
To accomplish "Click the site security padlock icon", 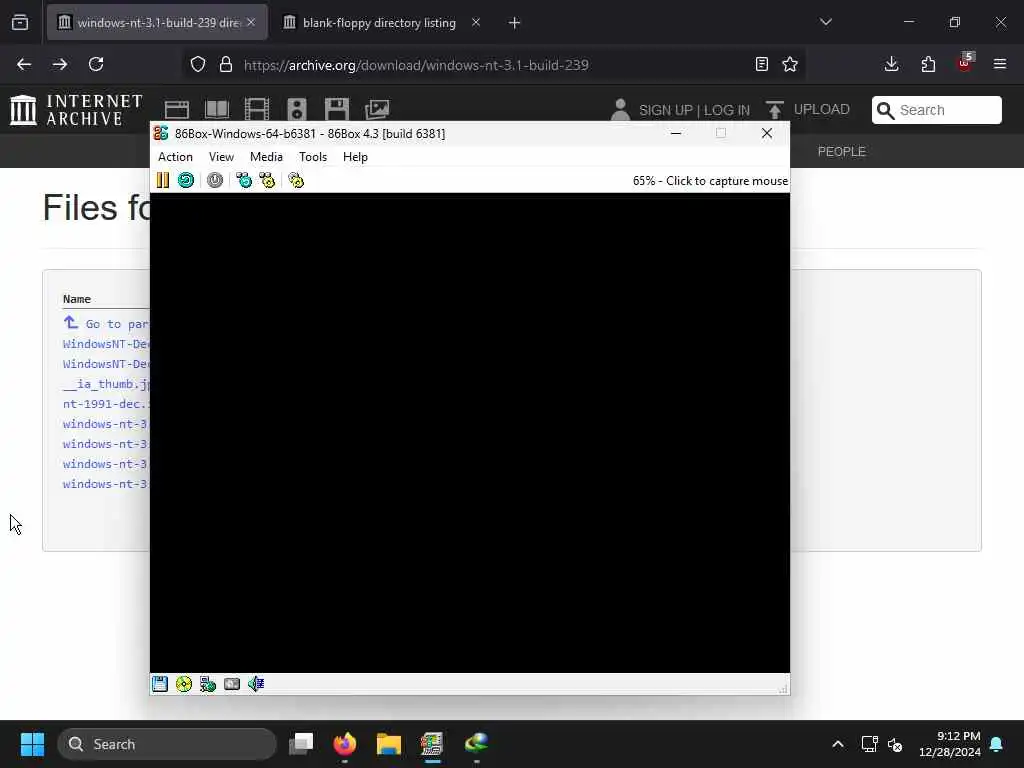I will coord(226,64).
